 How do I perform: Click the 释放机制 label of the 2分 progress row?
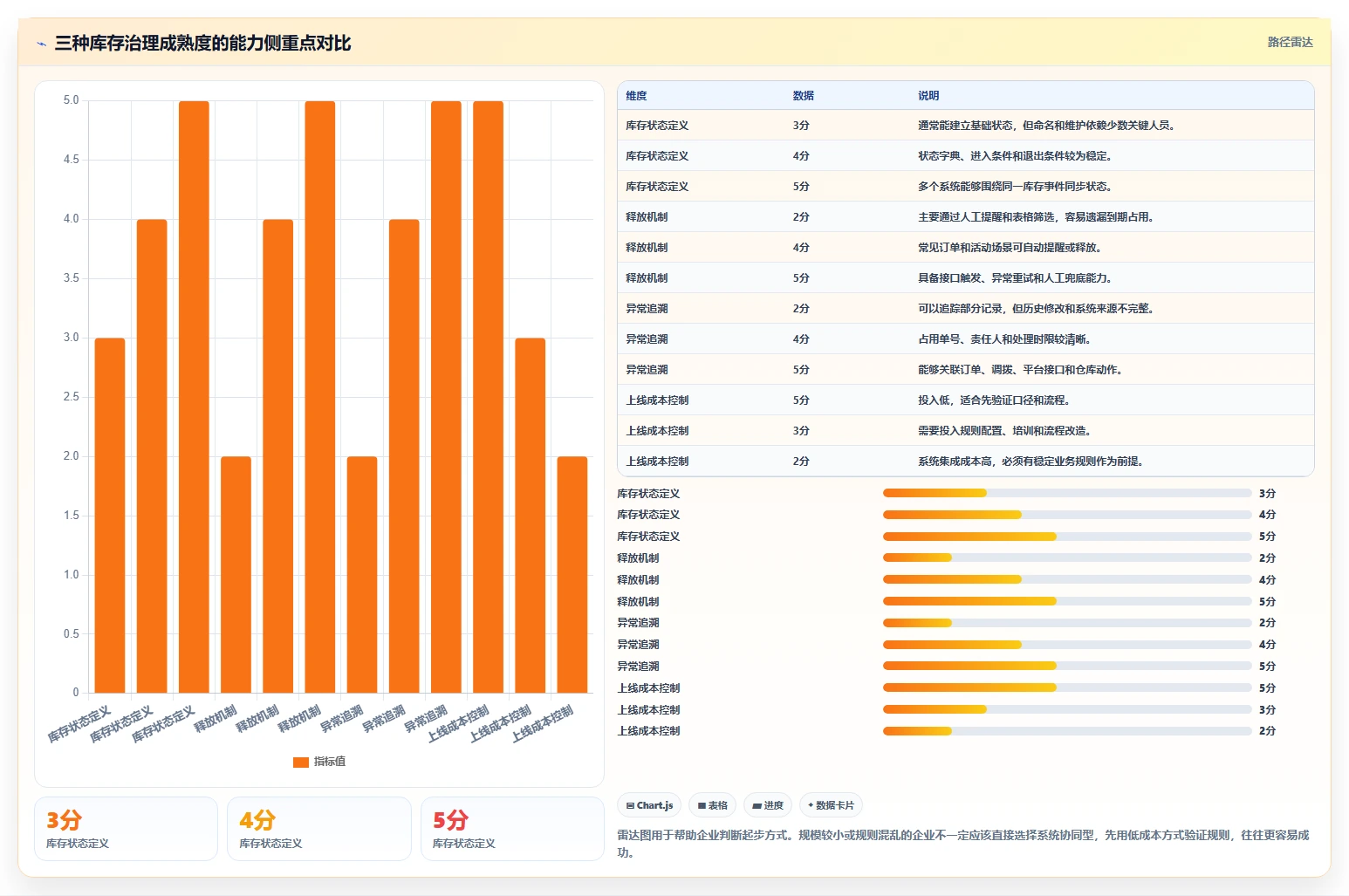click(638, 558)
